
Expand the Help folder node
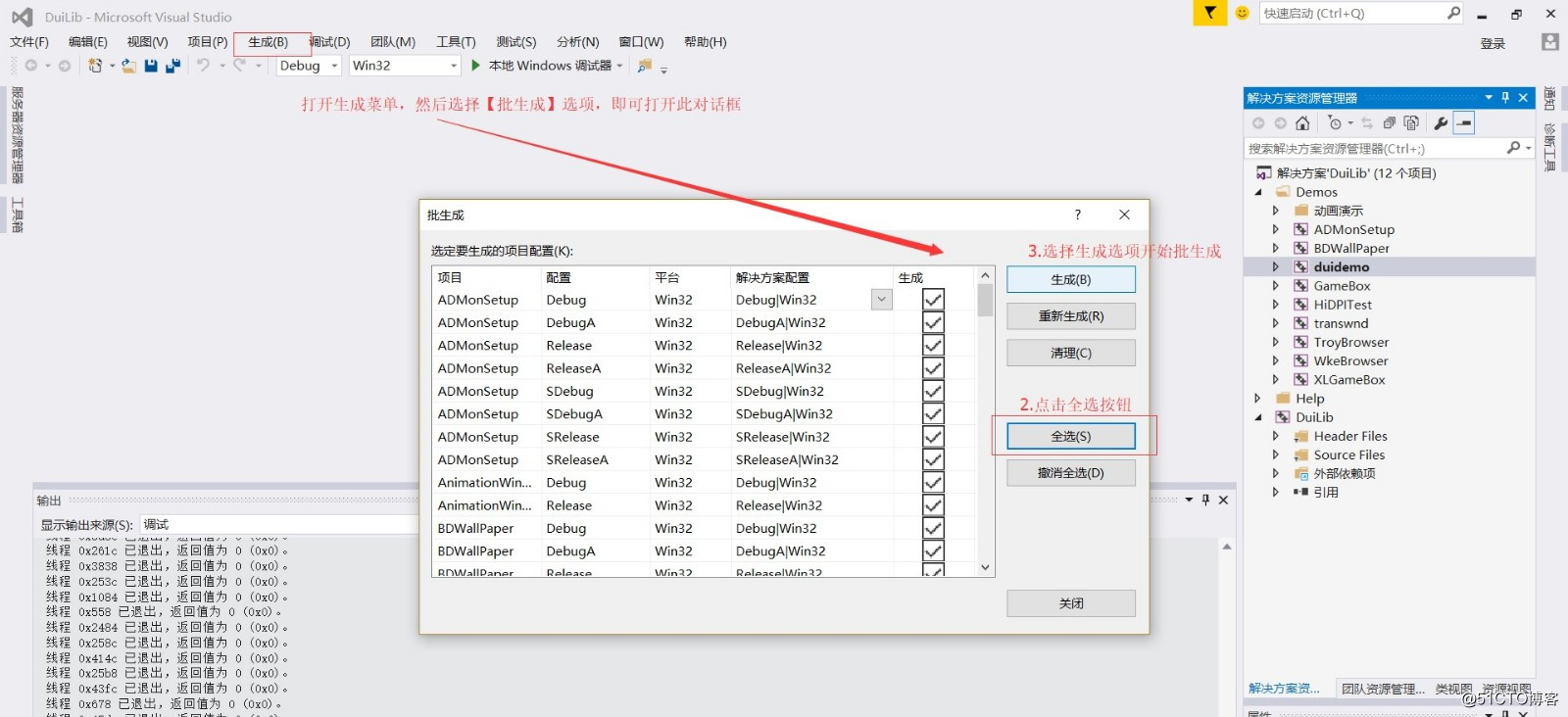pyautogui.click(x=1258, y=399)
